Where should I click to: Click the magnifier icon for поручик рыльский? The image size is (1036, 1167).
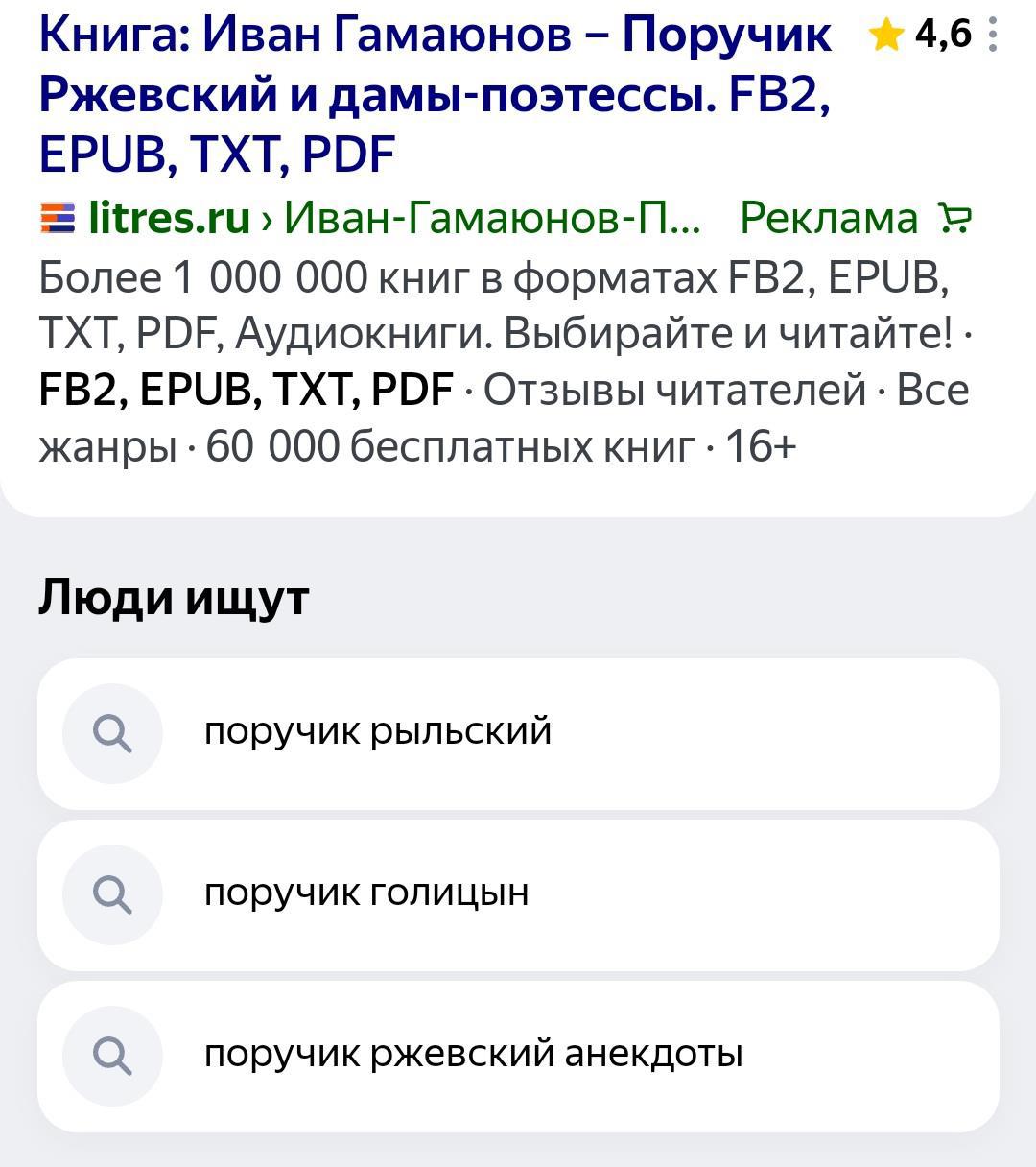coord(112,734)
